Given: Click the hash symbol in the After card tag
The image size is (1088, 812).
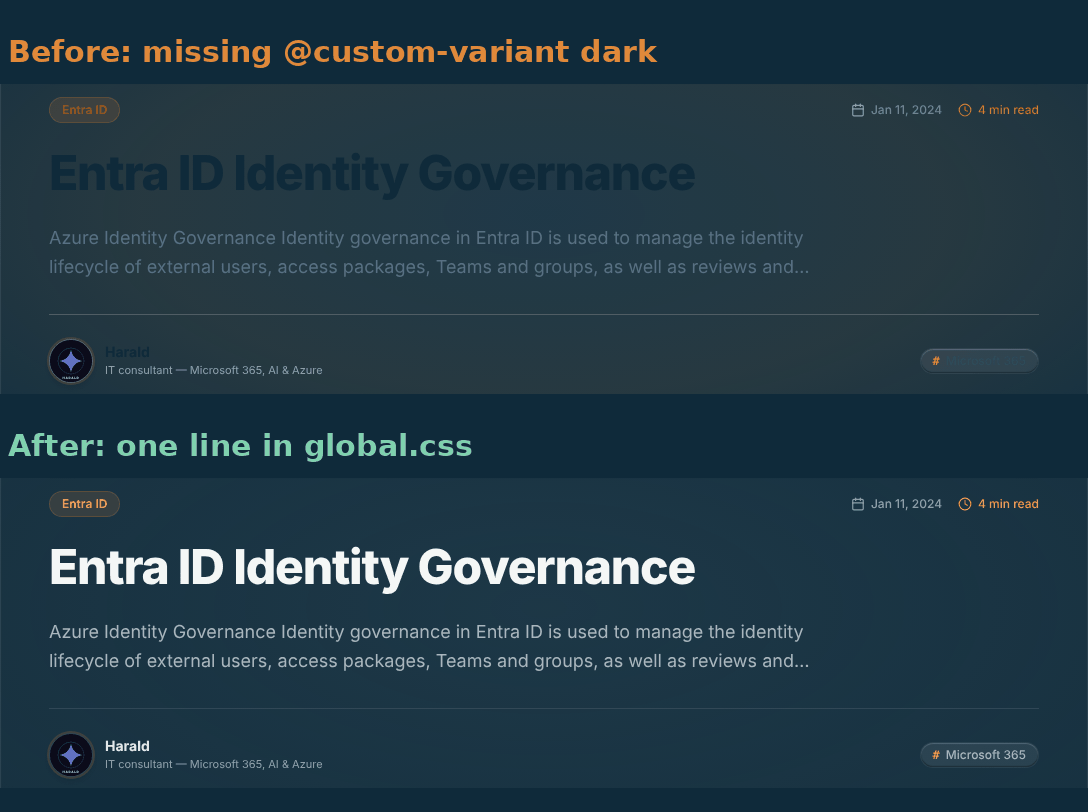Looking at the screenshot, I should click(x=935, y=754).
